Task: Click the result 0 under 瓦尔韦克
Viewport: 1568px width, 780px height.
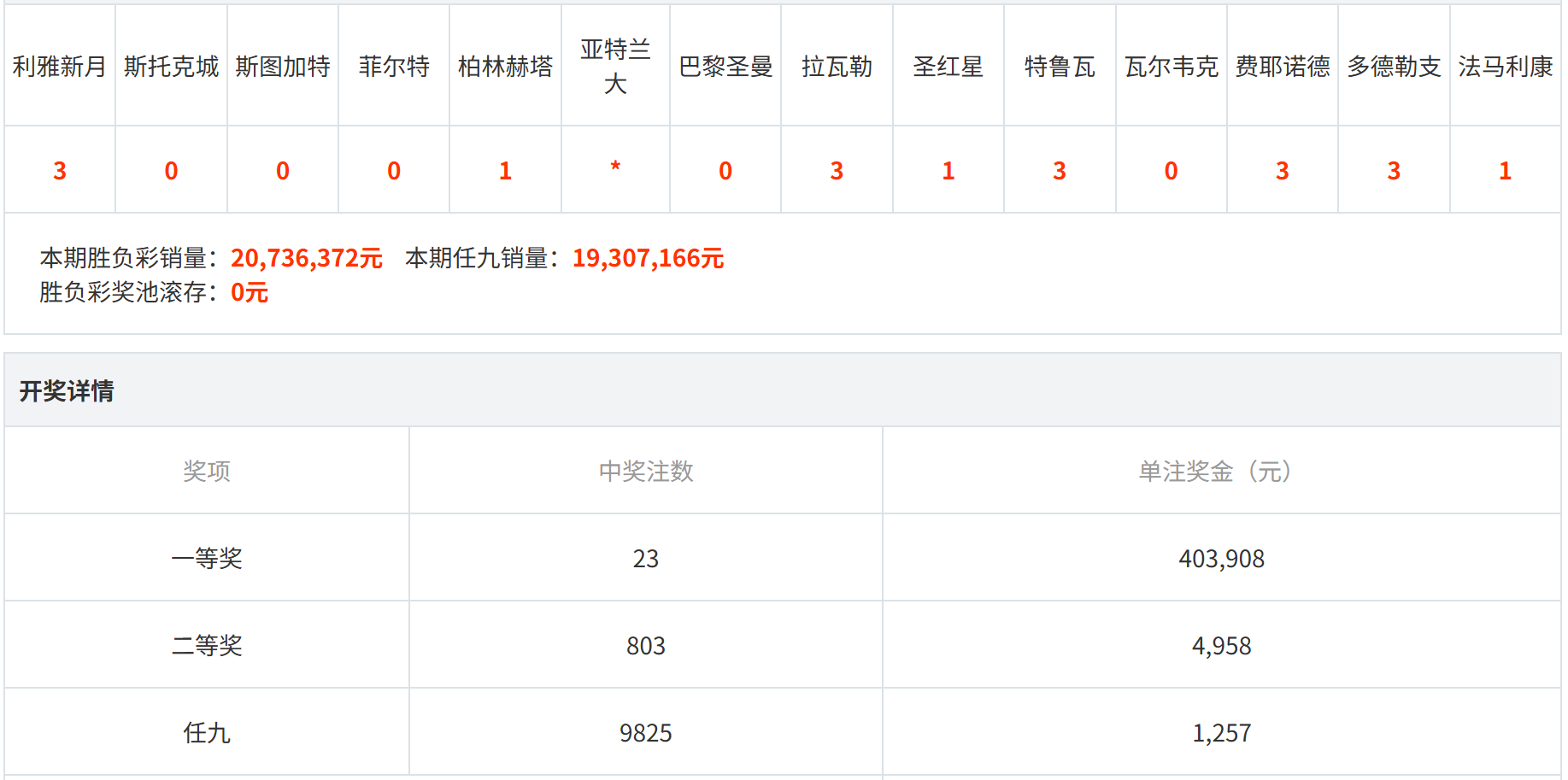Action: click(x=1172, y=171)
